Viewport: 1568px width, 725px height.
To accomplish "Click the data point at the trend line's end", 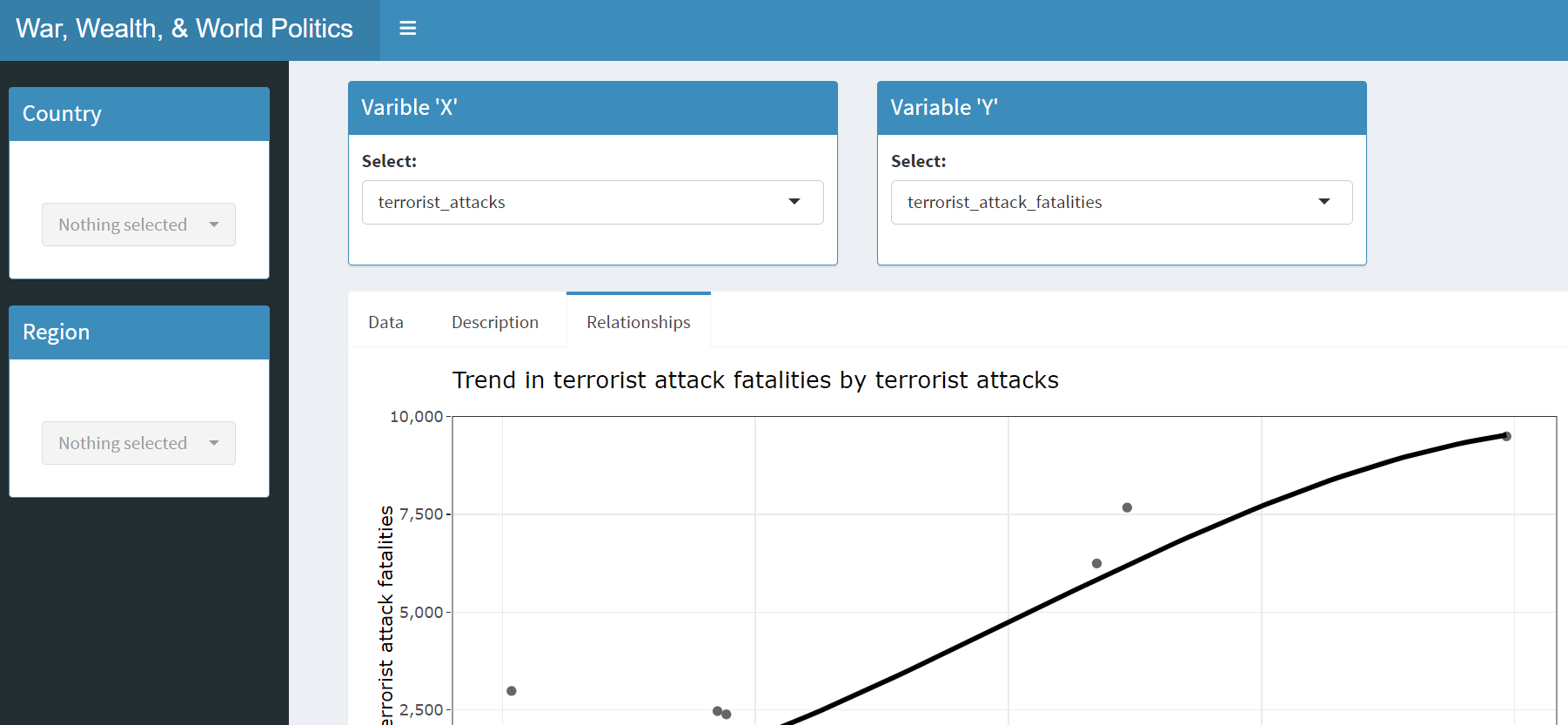I will (1506, 436).
